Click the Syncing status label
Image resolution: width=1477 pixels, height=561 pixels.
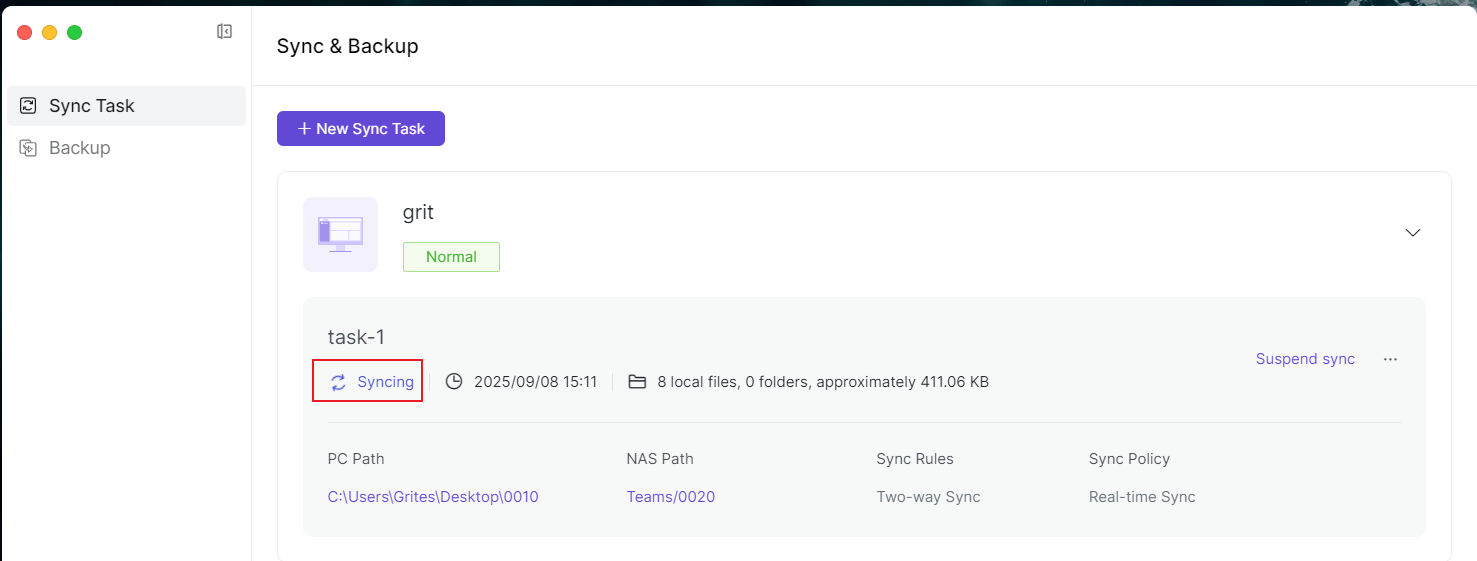point(385,382)
